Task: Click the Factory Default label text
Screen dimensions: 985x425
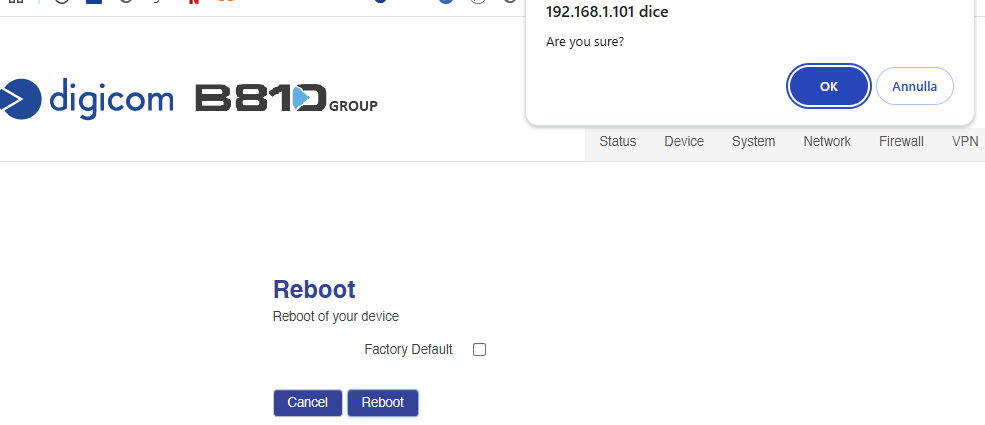Action: coord(408,350)
